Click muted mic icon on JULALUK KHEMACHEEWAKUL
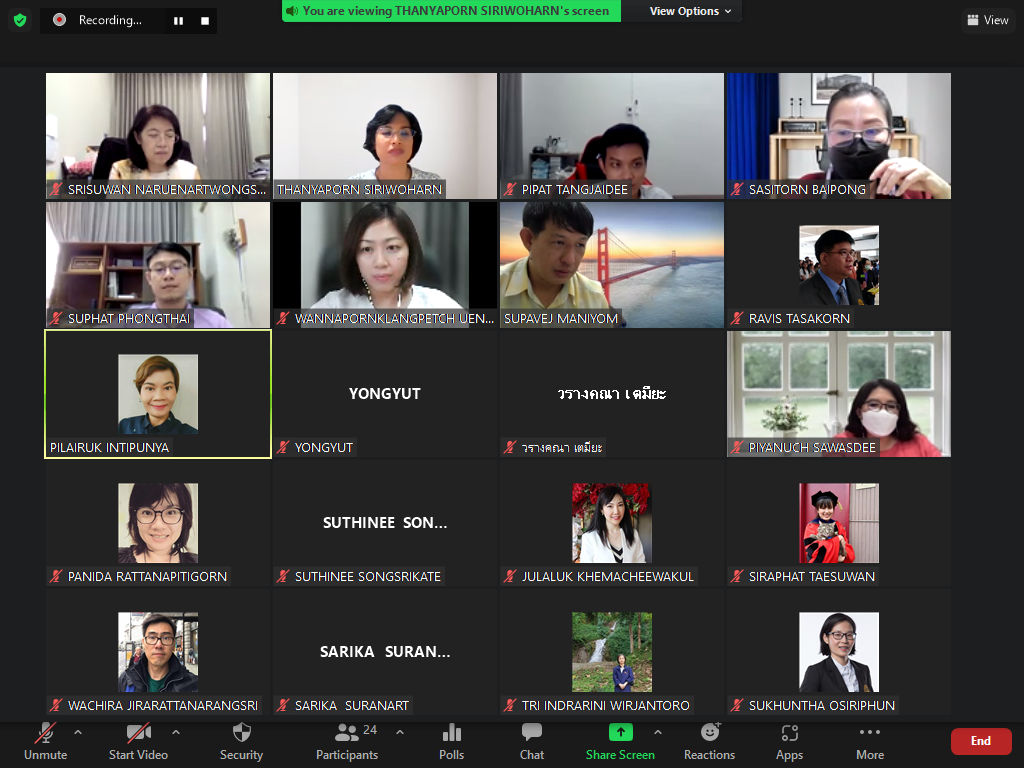This screenshot has height=768, width=1024. tap(510, 577)
